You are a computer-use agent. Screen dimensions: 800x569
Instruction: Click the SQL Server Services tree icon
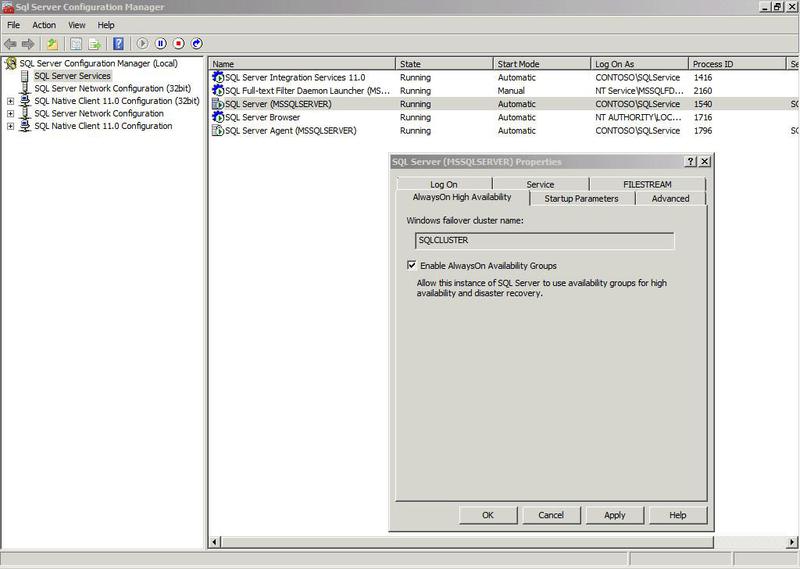point(24,76)
